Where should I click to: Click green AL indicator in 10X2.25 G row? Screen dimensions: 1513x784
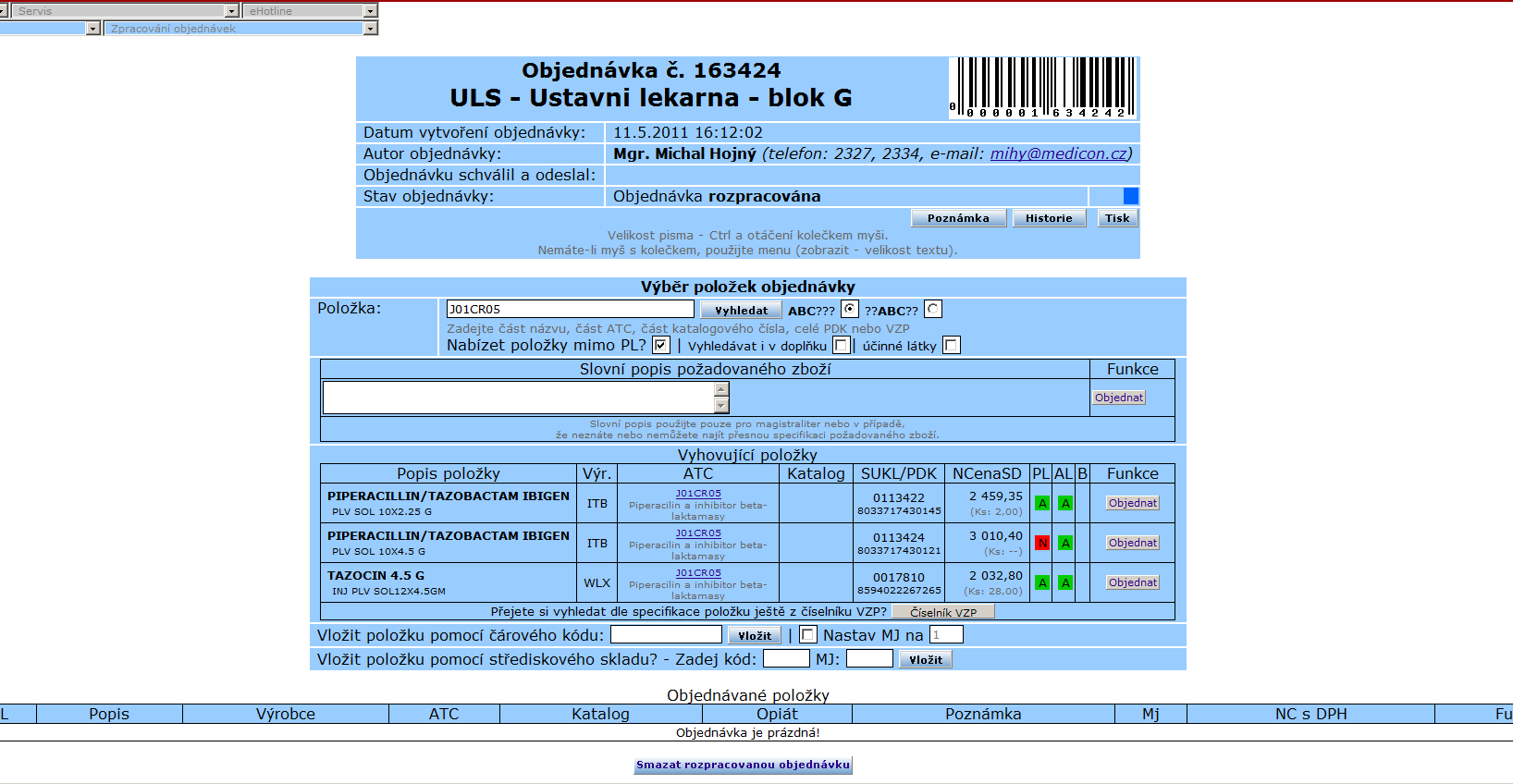(x=1065, y=504)
